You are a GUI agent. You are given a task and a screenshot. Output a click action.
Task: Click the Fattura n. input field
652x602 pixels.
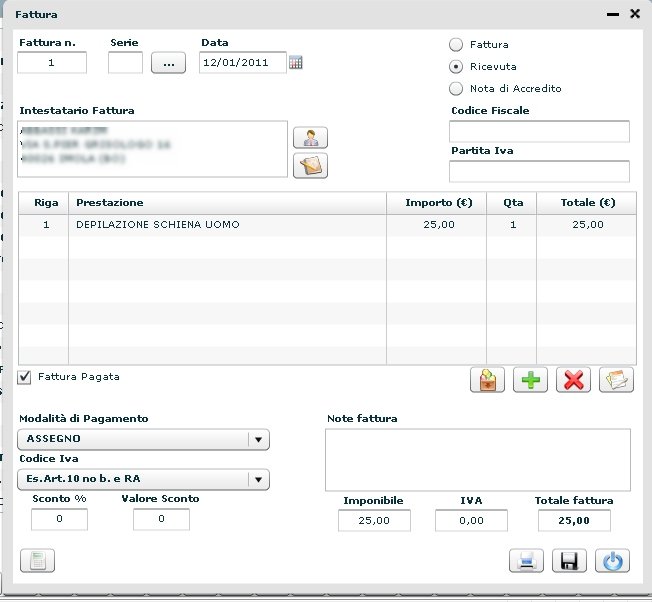tap(52, 63)
